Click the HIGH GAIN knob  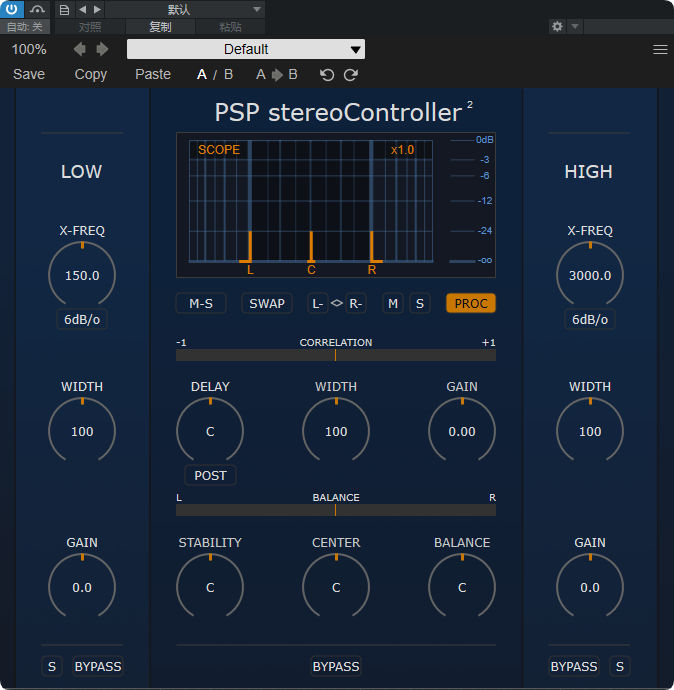coord(590,587)
